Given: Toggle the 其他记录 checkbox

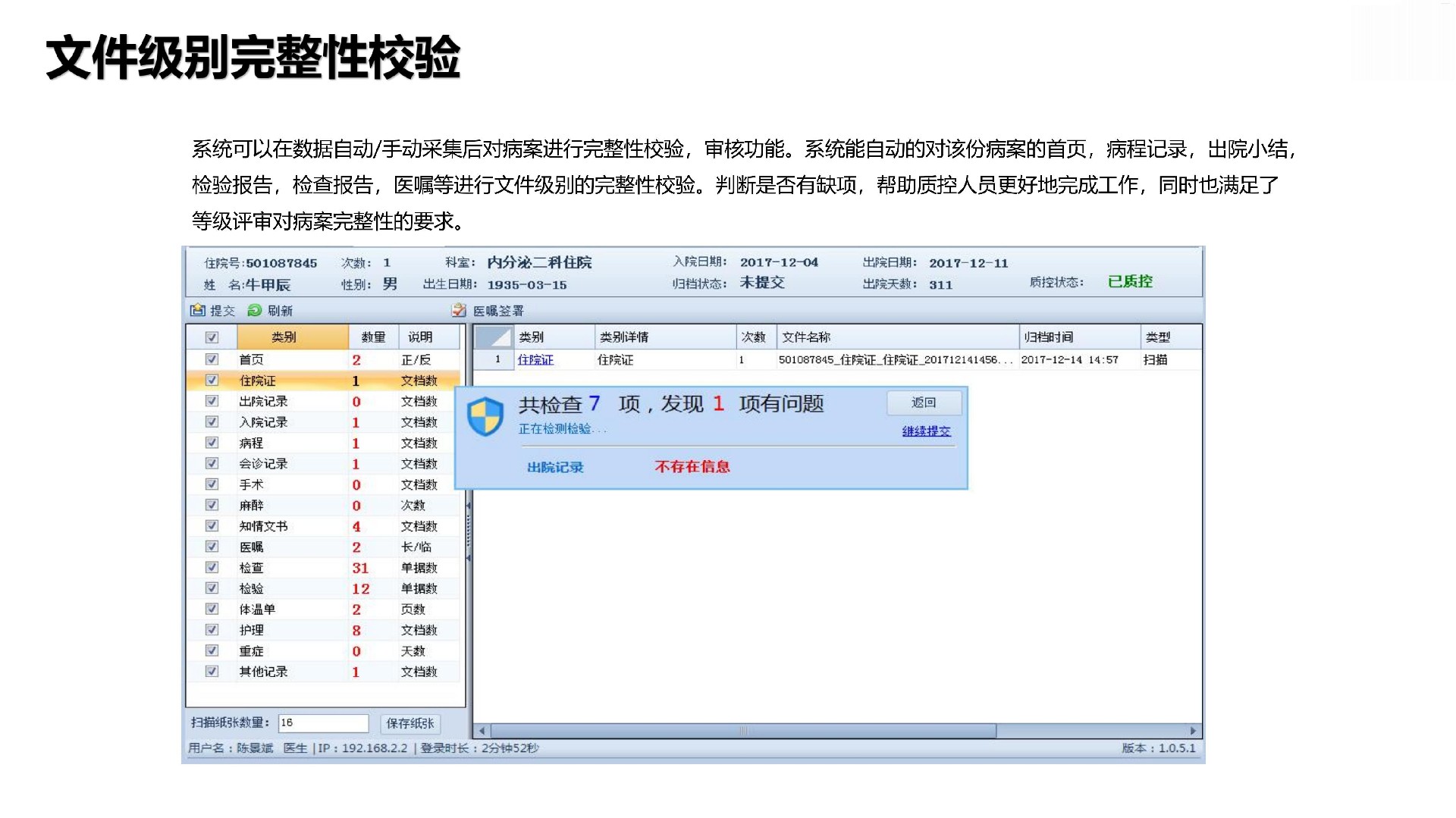Looking at the screenshot, I should 212,671.
